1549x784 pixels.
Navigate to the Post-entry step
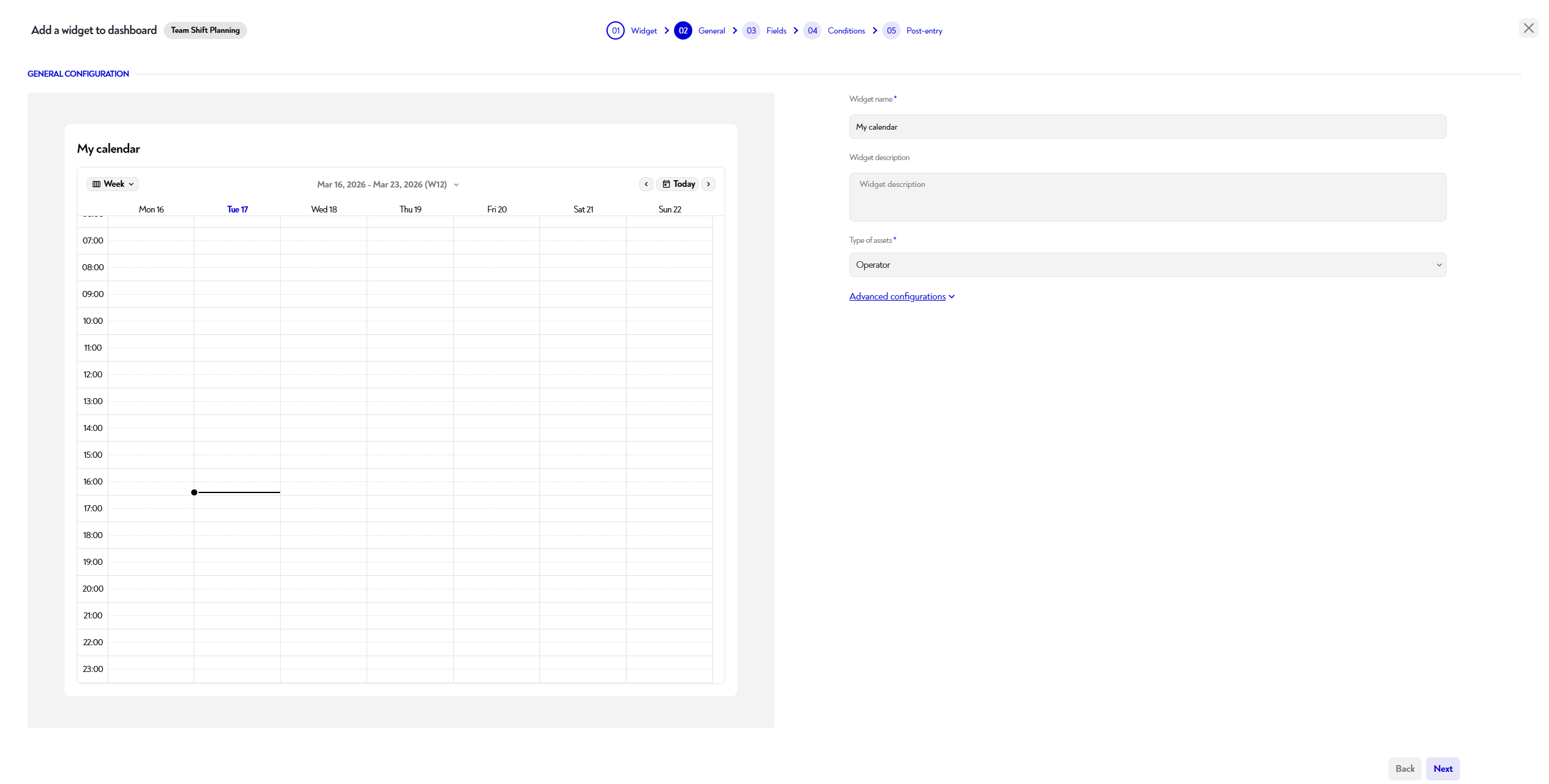924,30
